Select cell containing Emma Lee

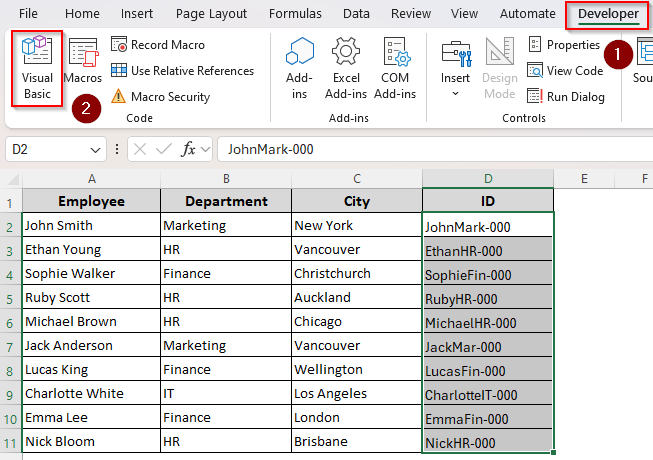92,418
